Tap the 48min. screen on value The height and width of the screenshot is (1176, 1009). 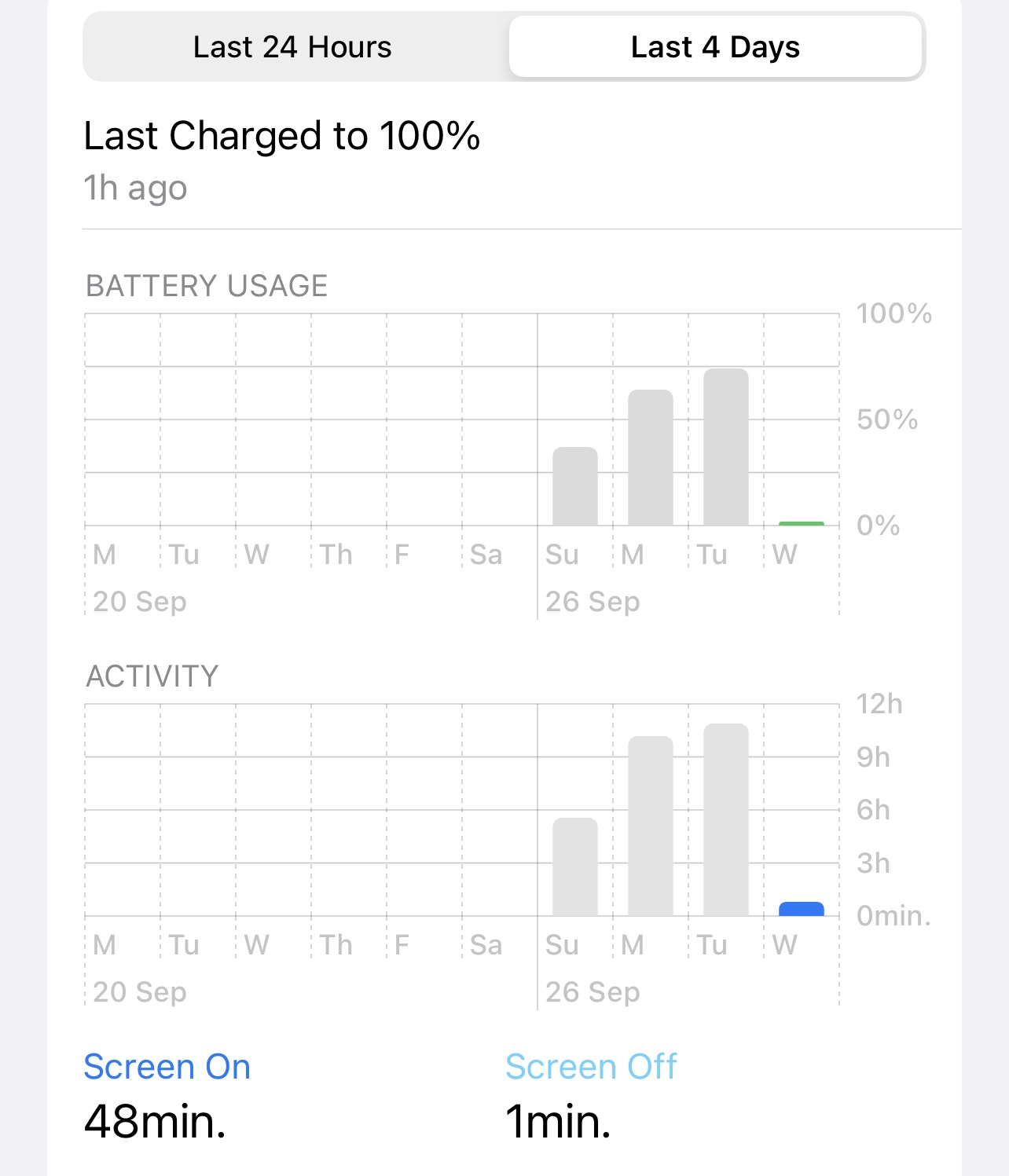coord(155,1121)
